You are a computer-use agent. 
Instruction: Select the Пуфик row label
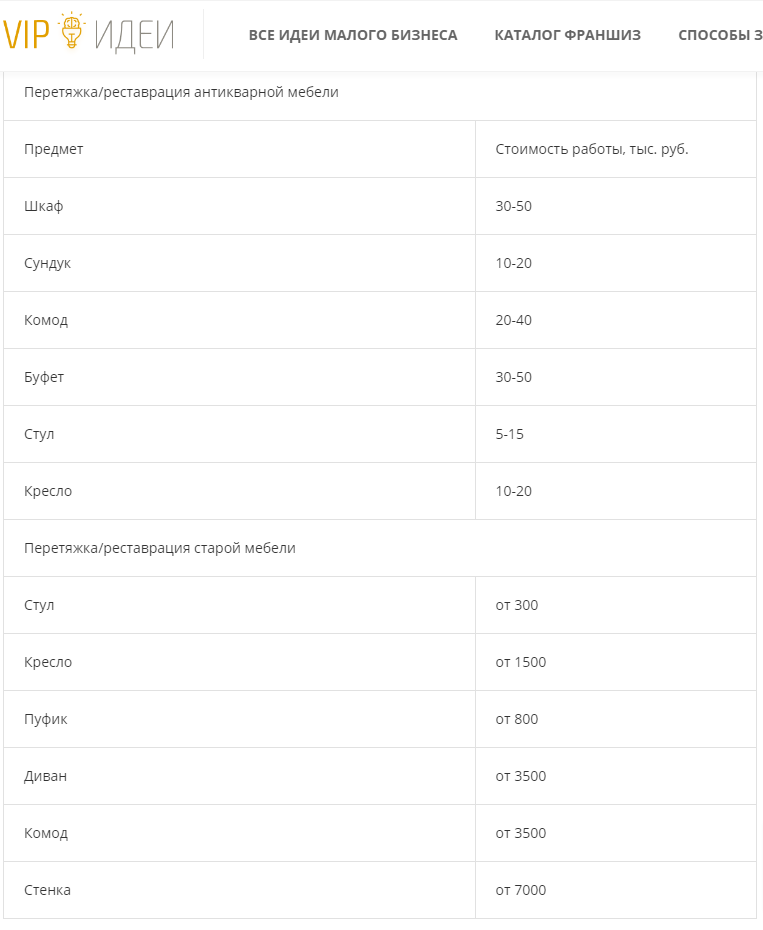coord(46,719)
